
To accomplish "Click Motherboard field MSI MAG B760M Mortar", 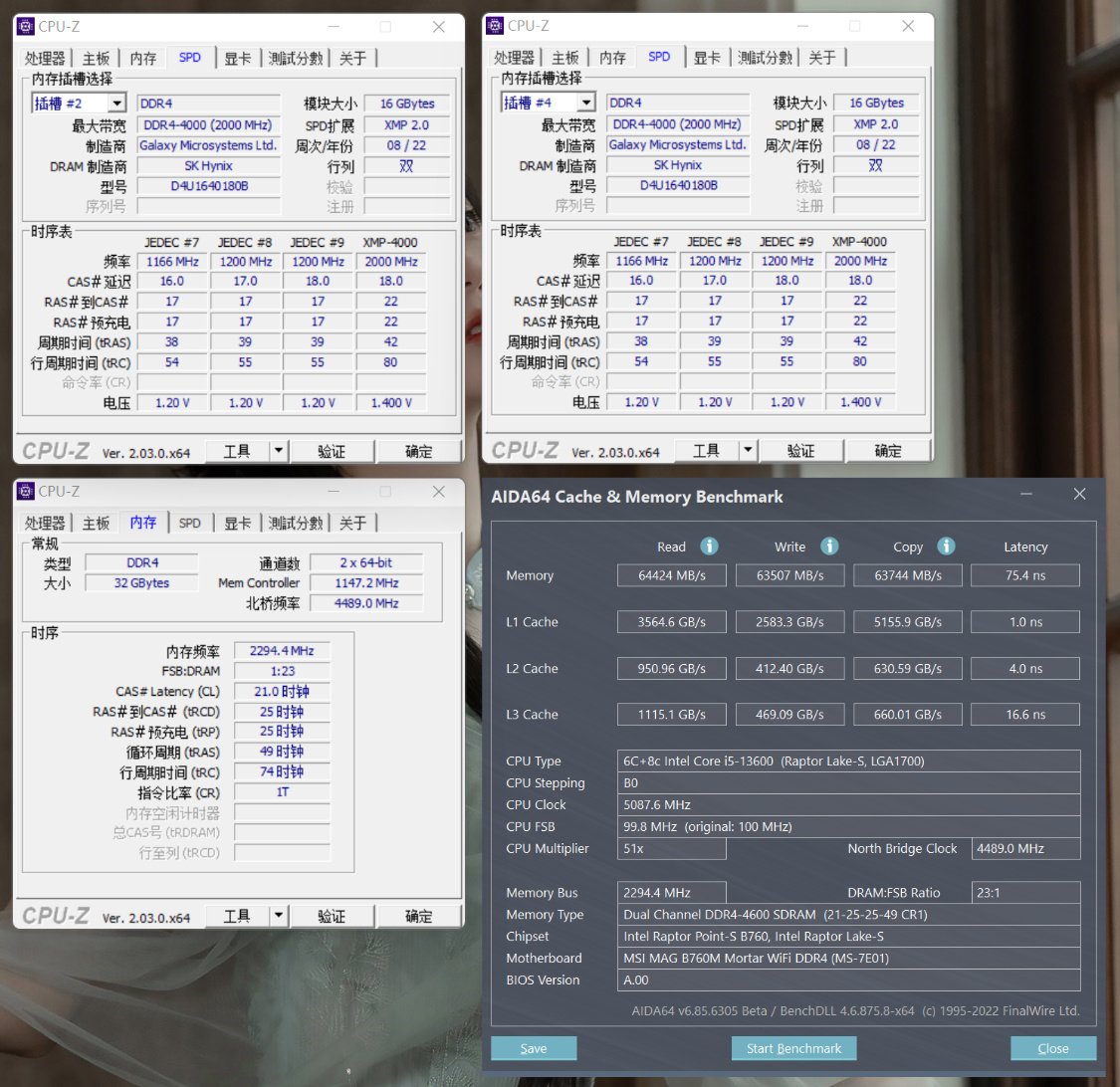I will tap(848, 958).
